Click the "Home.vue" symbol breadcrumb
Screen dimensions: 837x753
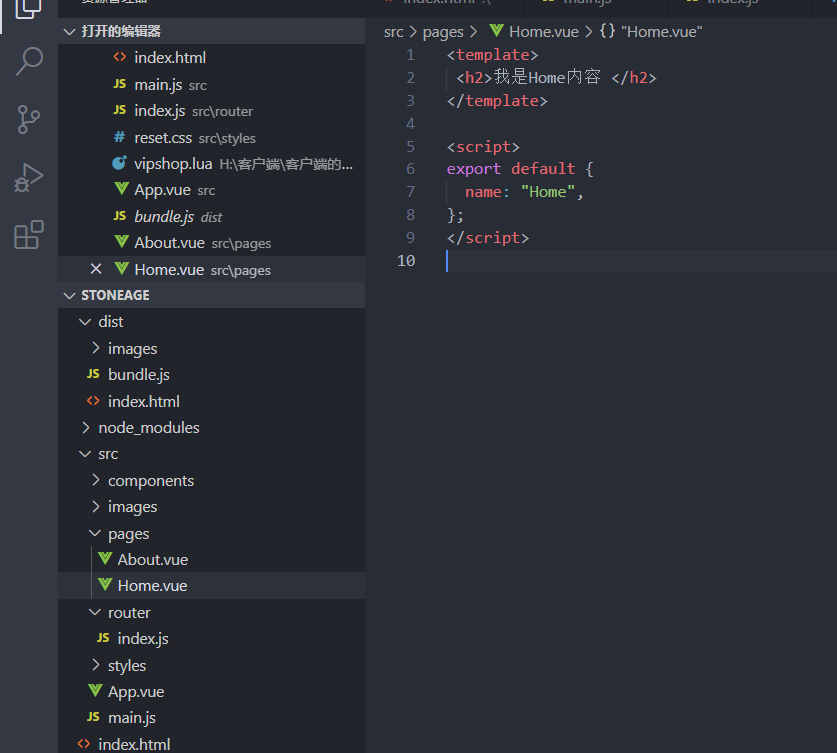pyautogui.click(x=661, y=32)
